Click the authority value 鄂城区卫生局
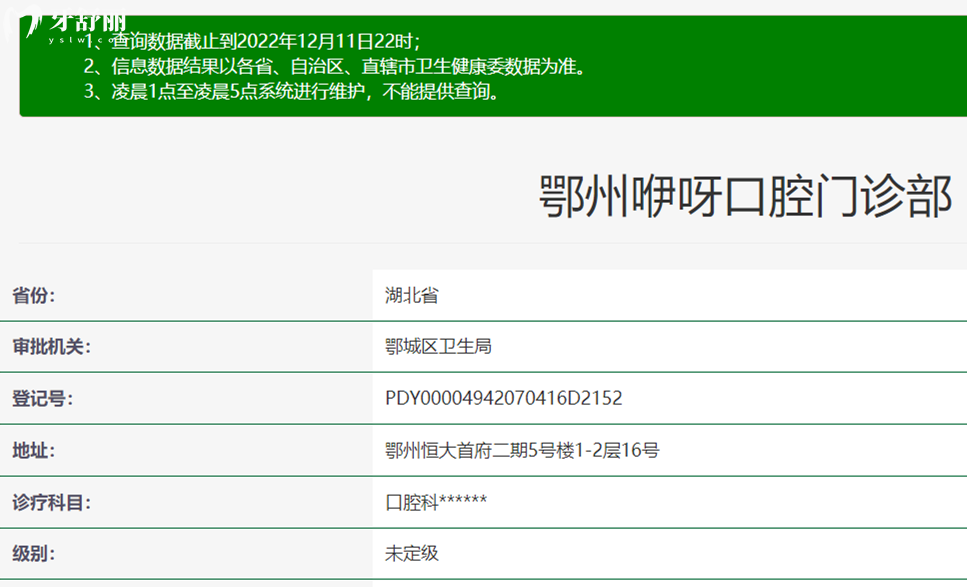967x587 pixels. pyautogui.click(x=438, y=347)
